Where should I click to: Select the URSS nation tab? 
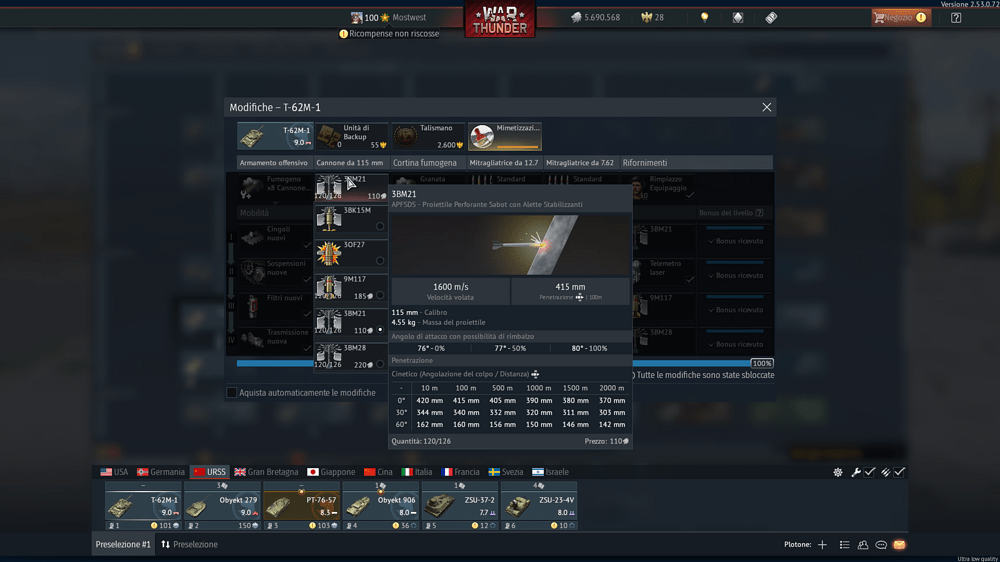click(210, 472)
